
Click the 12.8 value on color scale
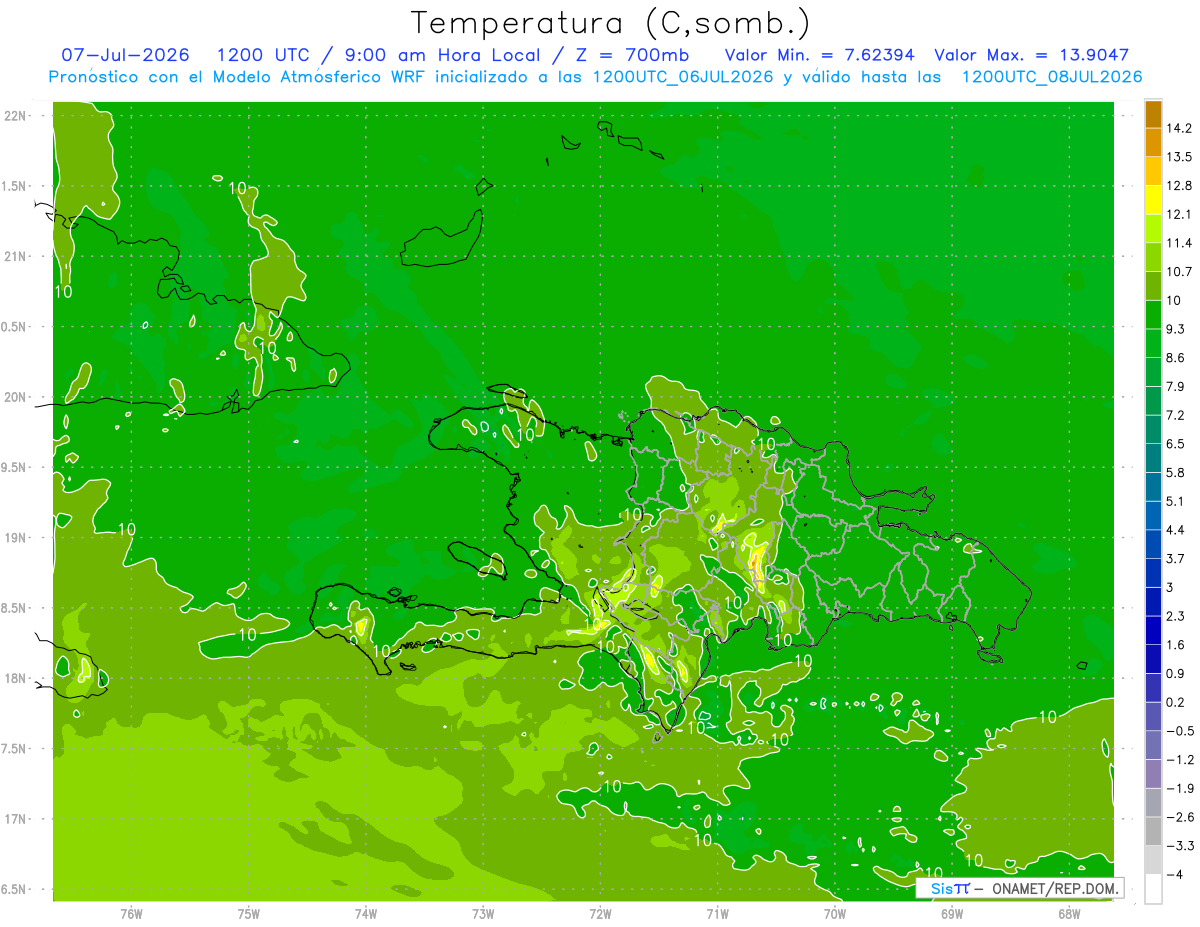pyautogui.click(x=1179, y=185)
